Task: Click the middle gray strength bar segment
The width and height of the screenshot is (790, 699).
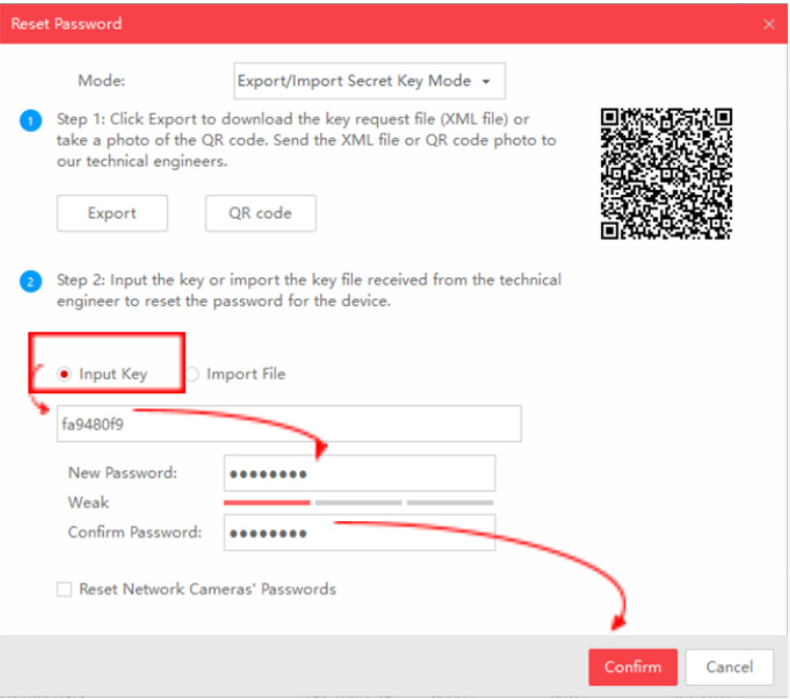Action: pyautogui.click(x=358, y=502)
